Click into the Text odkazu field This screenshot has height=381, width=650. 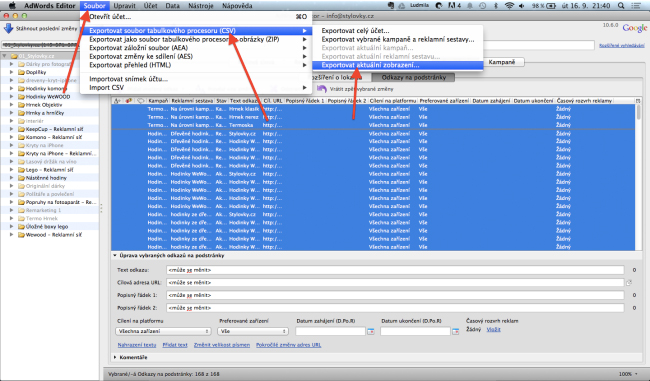[395, 270]
